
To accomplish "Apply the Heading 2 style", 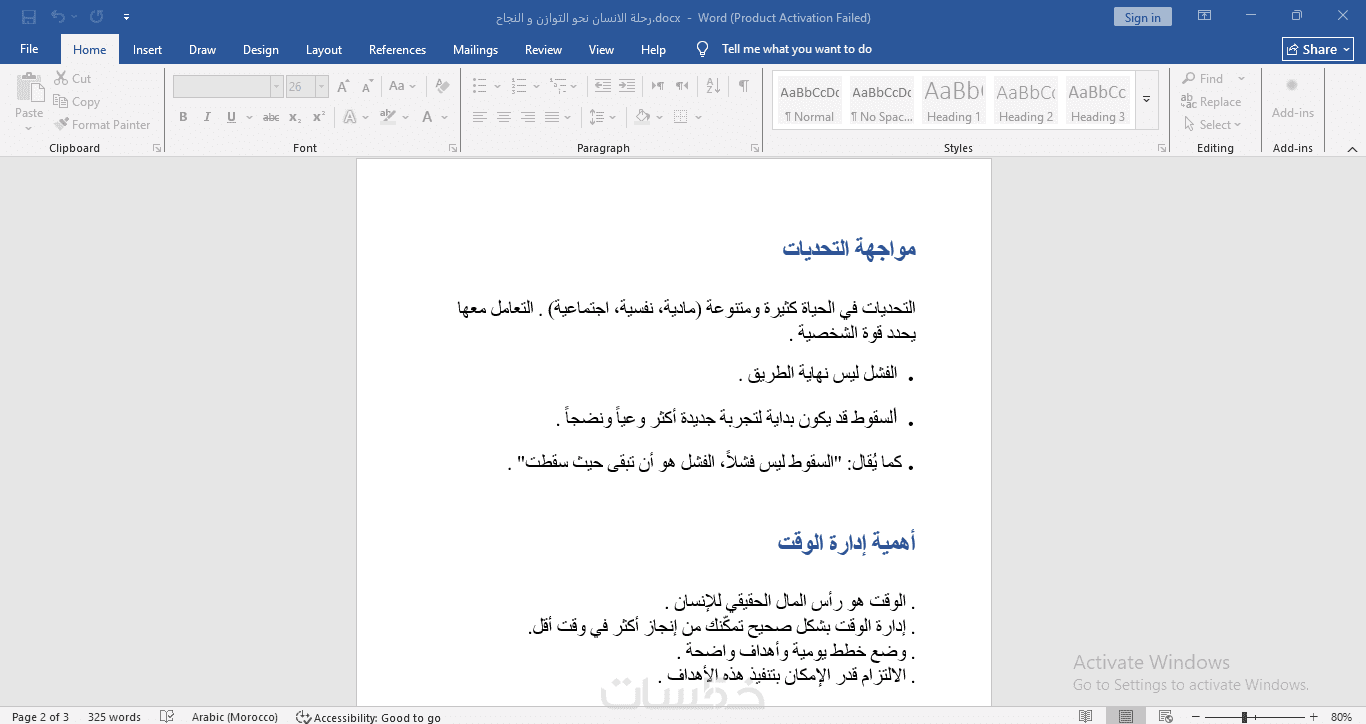I will (x=1026, y=100).
